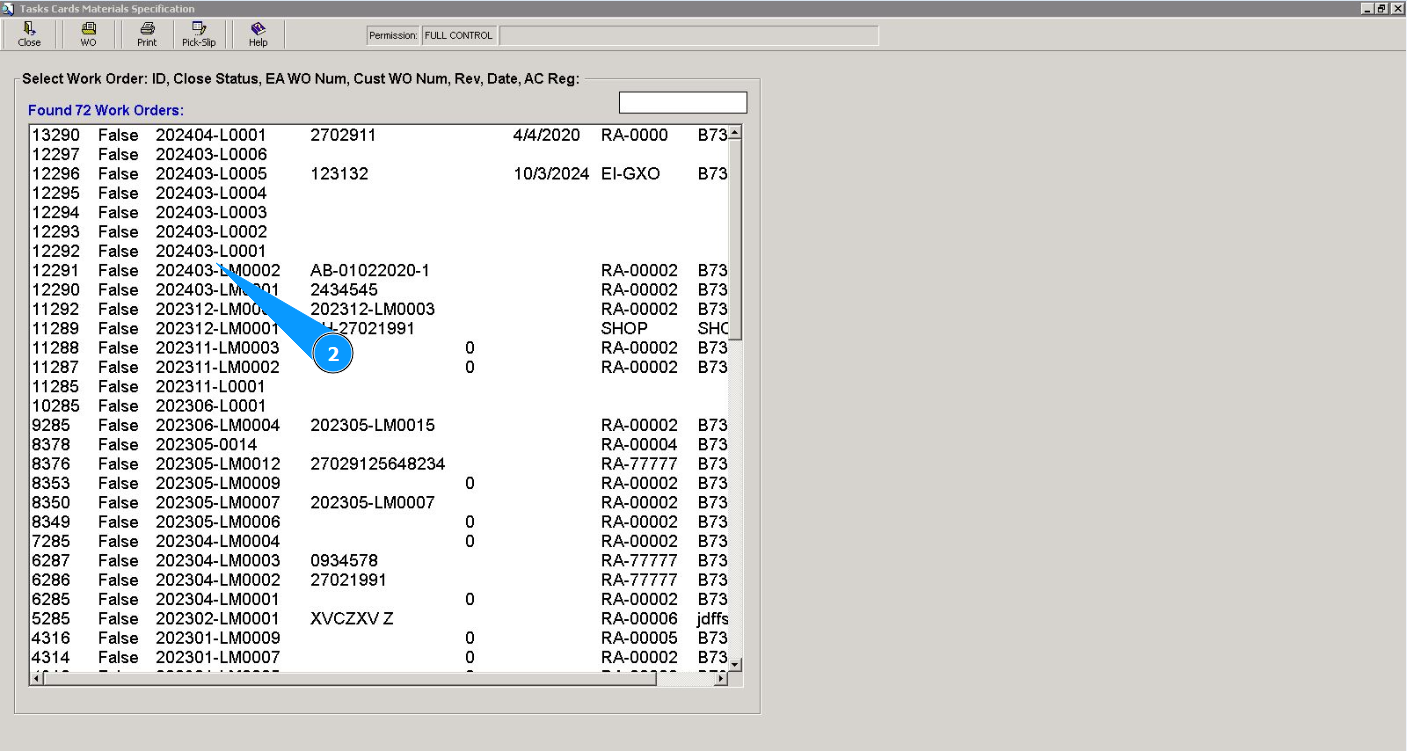Click the list's horizontal scrollbar left arrow
The width and height of the screenshot is (1407, 753).
[38, 678]
